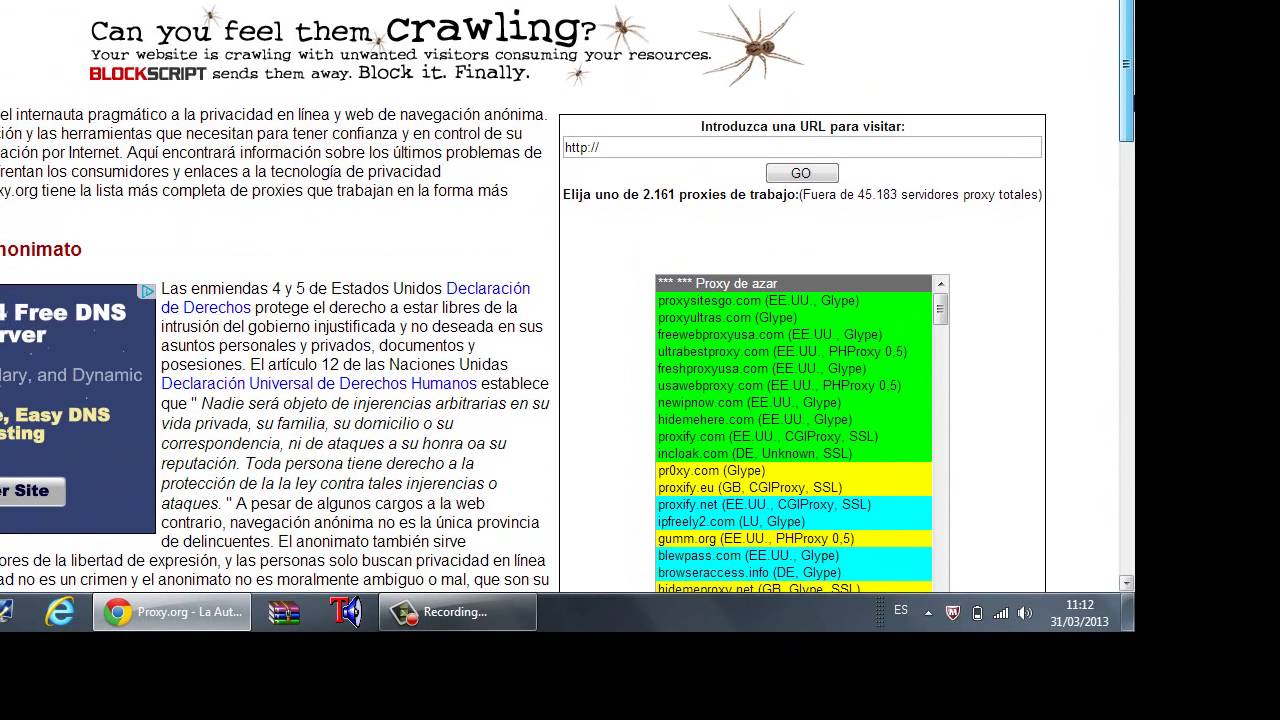The height and width of the screenshot is (720, 1280).
Task: Click the page scrollbar down arrow
Action: pos(1126,583)
